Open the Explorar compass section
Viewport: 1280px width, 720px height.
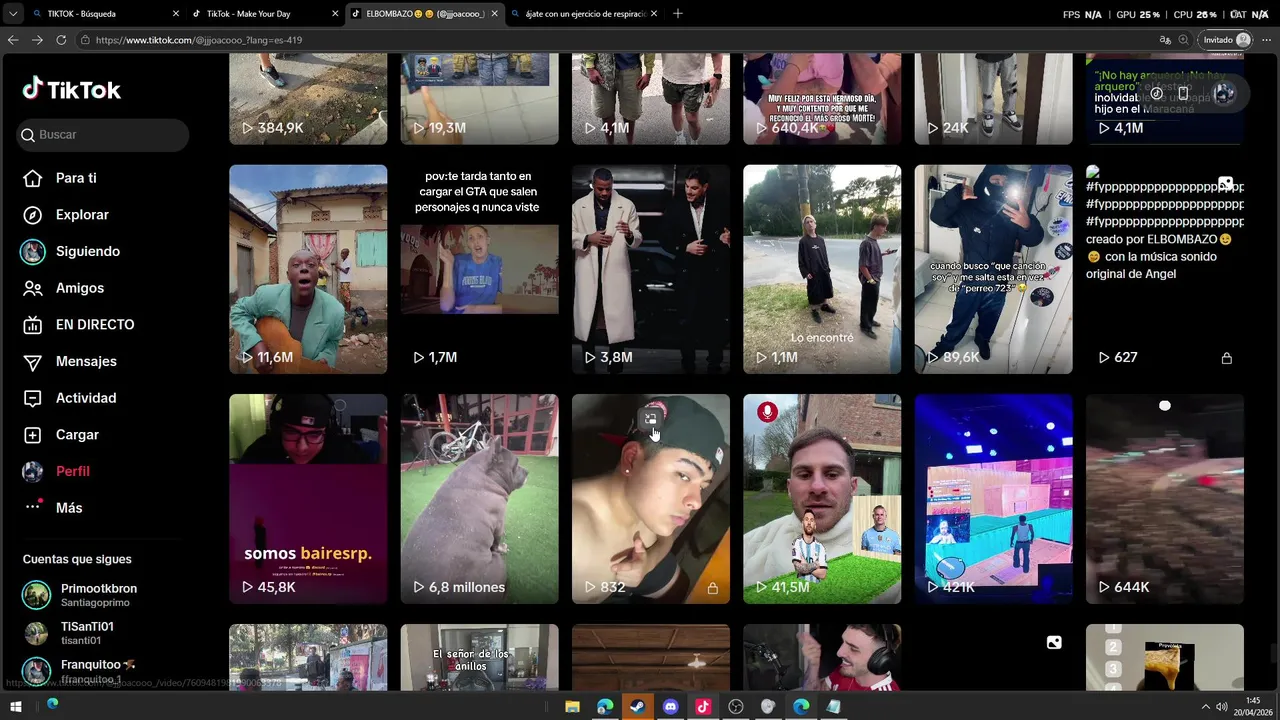82,215
